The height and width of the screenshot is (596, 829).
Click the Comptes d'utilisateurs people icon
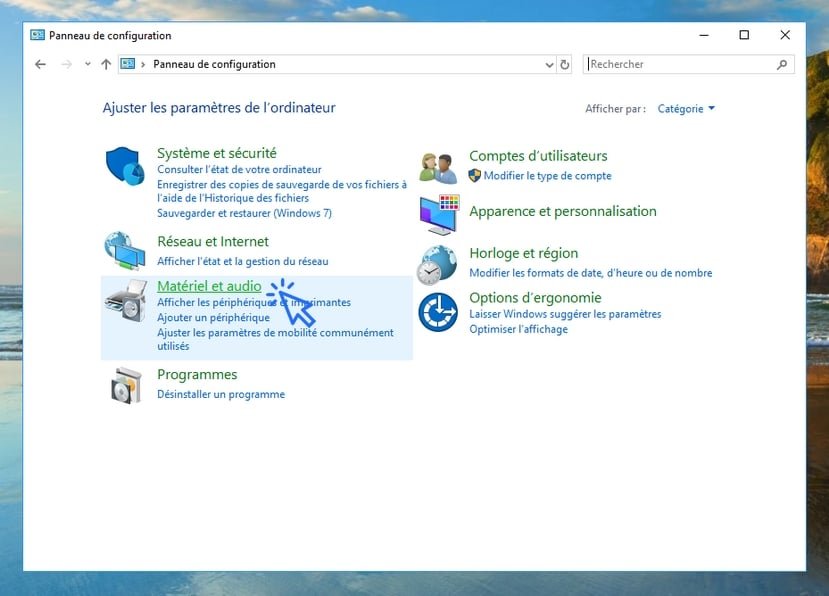[438, 168]
